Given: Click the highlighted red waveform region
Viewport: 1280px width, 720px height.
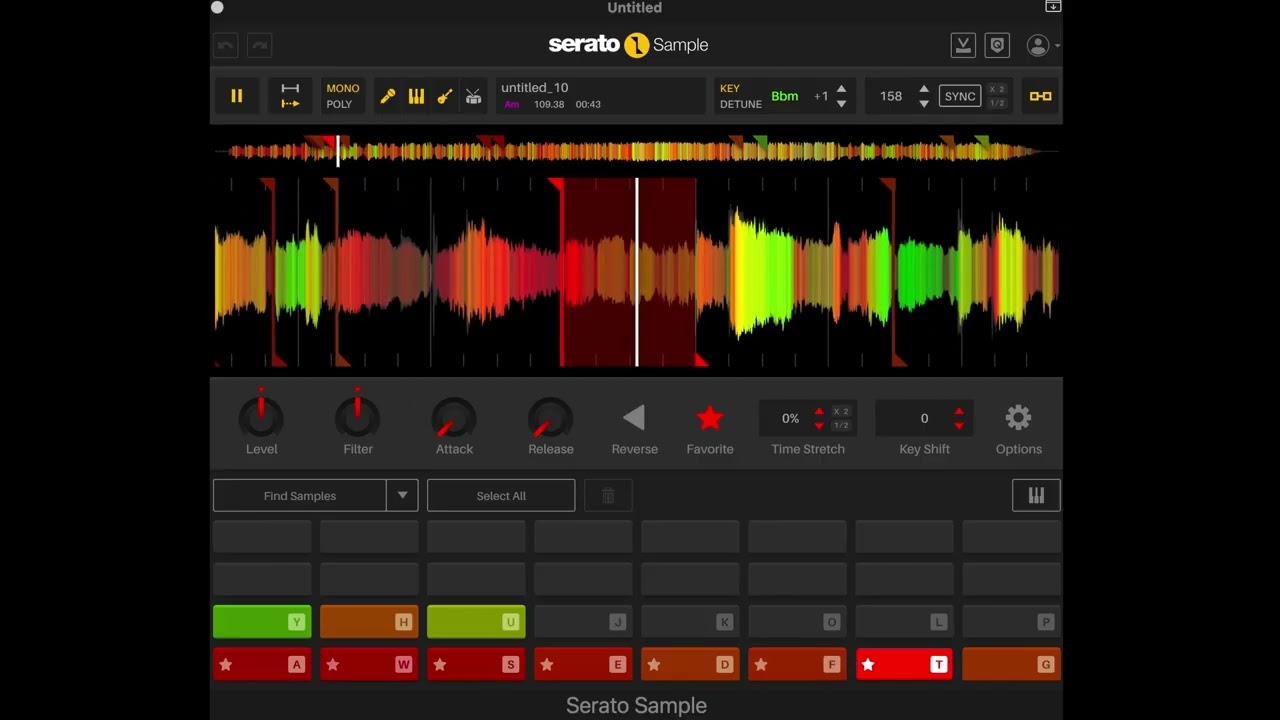Looking at the screenshot, I should tap(629, 272).
